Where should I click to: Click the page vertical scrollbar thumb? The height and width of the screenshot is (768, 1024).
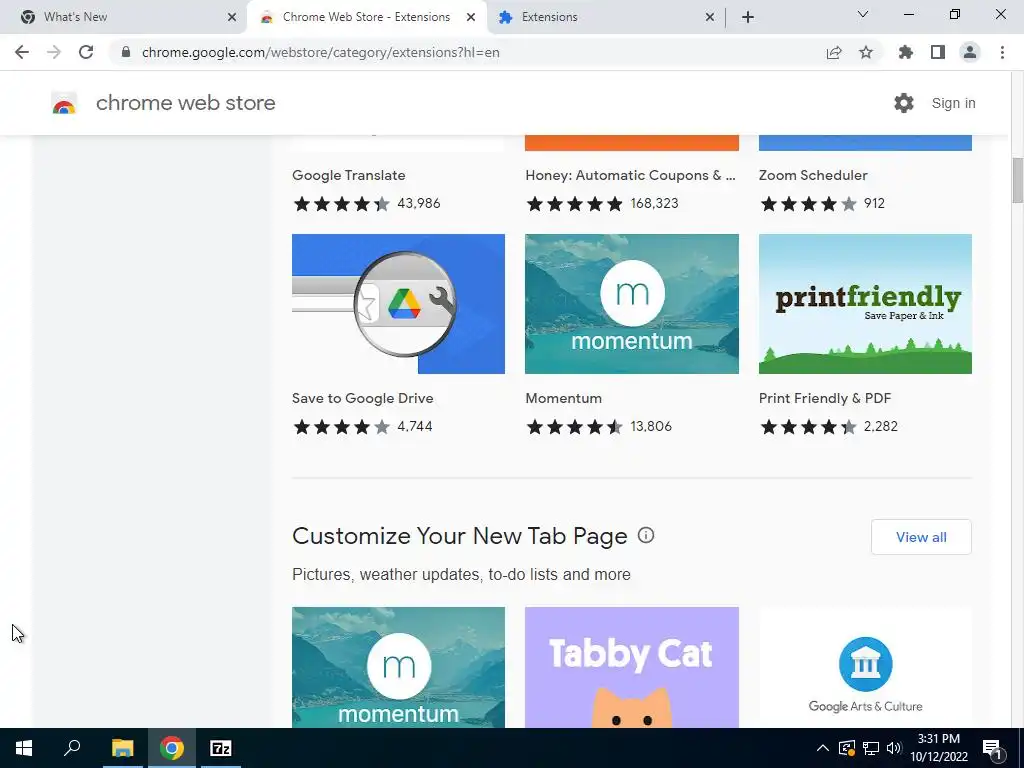tap(1017, 180)
